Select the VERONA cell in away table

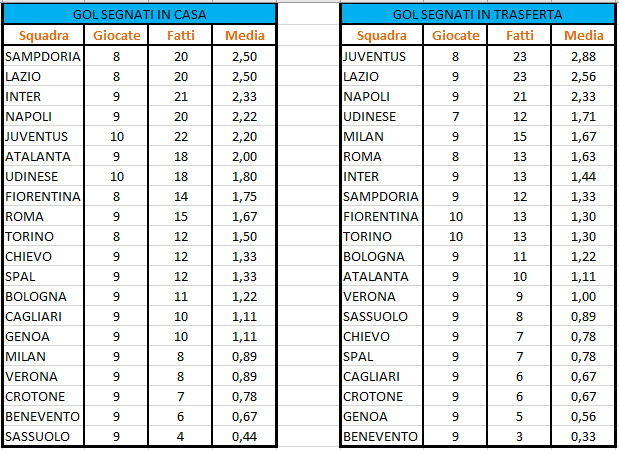tap(382, 296)
